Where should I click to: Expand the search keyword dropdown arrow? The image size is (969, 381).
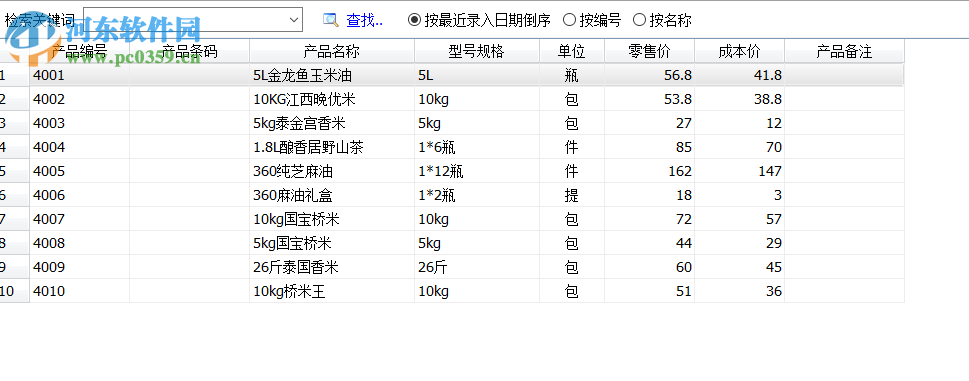click(294, 20)
